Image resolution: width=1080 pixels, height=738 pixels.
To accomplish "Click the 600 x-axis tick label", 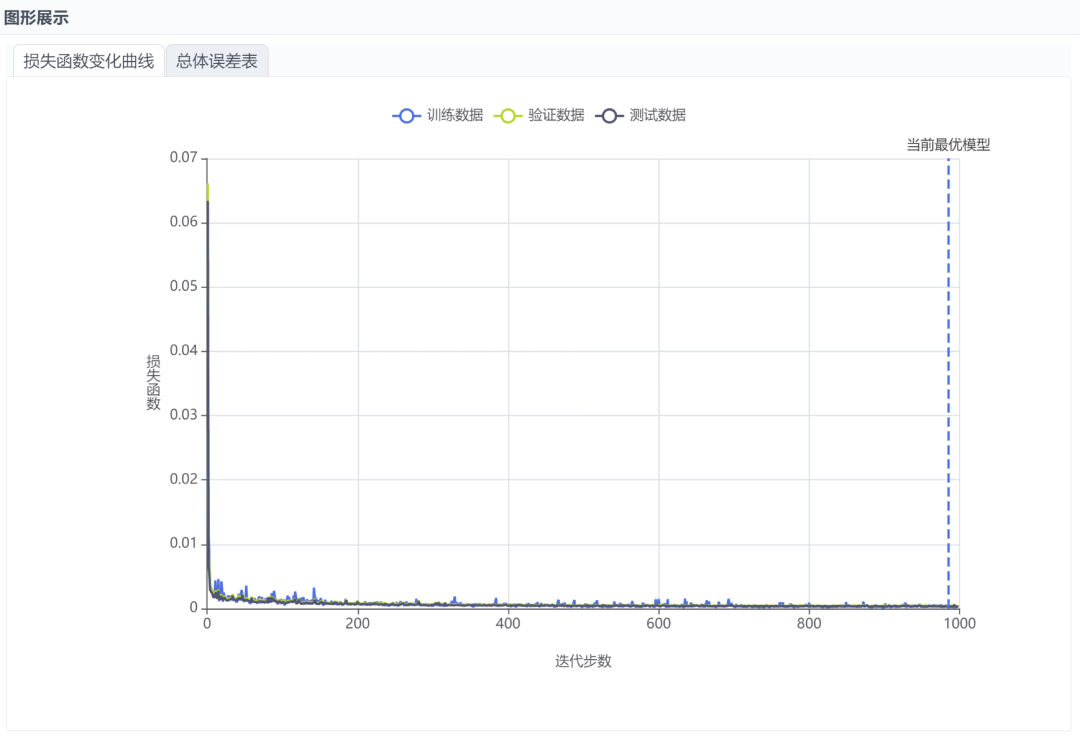I will (x=658, y=624).
